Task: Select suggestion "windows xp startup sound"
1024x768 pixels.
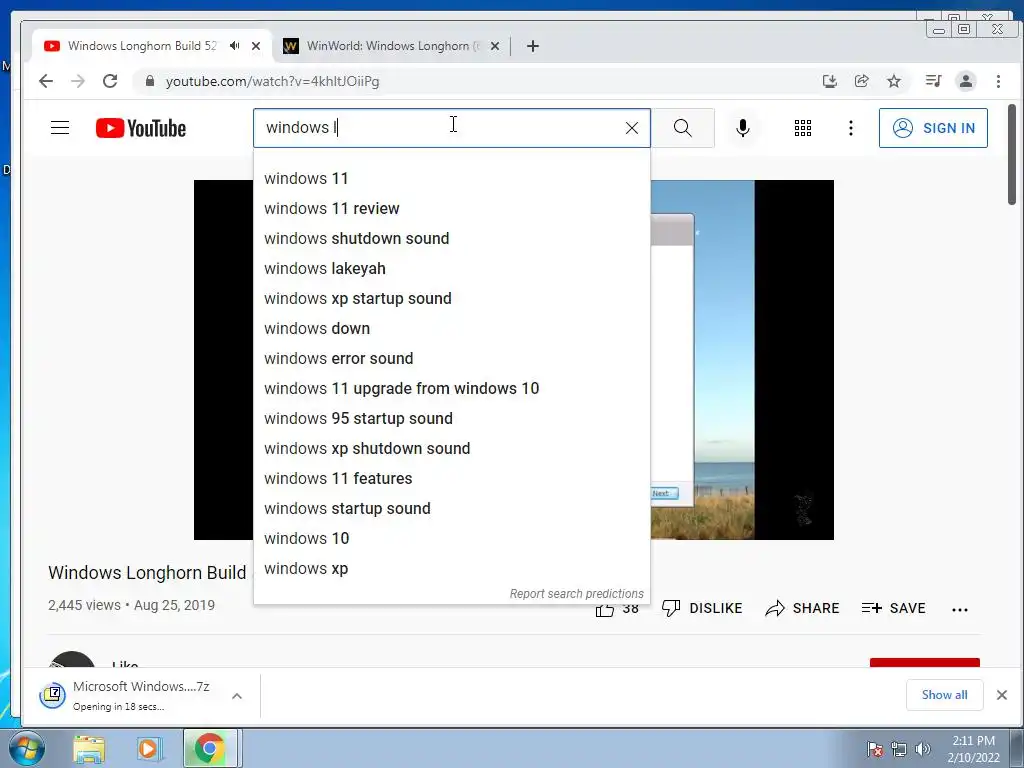Action: click(x=451, y=298)
